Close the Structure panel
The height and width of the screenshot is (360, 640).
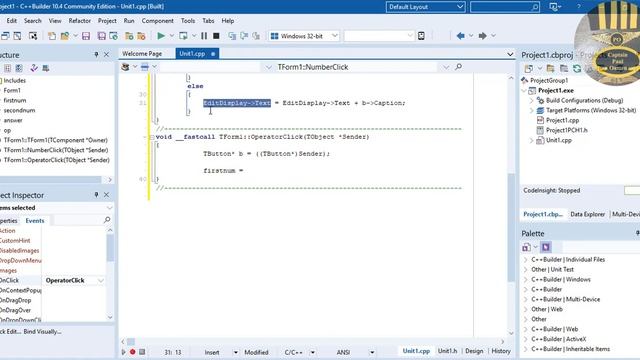(107, 54)
